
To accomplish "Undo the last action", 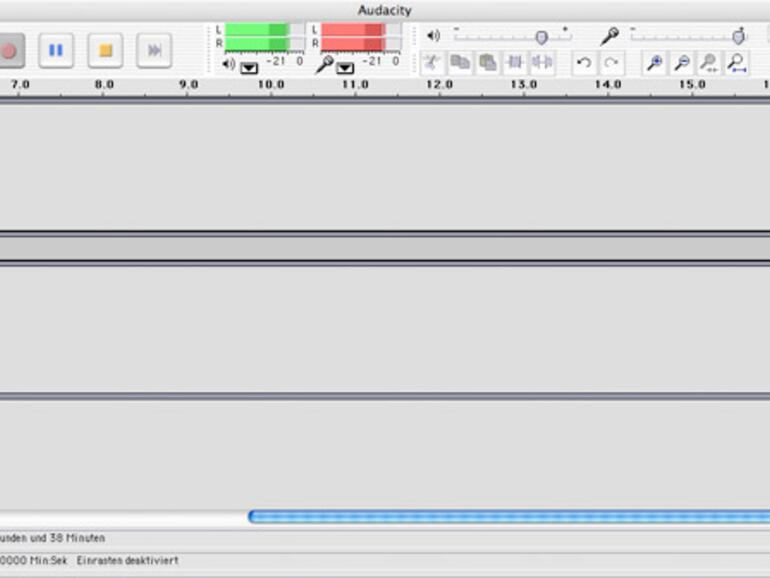I will tap(584, 63).
